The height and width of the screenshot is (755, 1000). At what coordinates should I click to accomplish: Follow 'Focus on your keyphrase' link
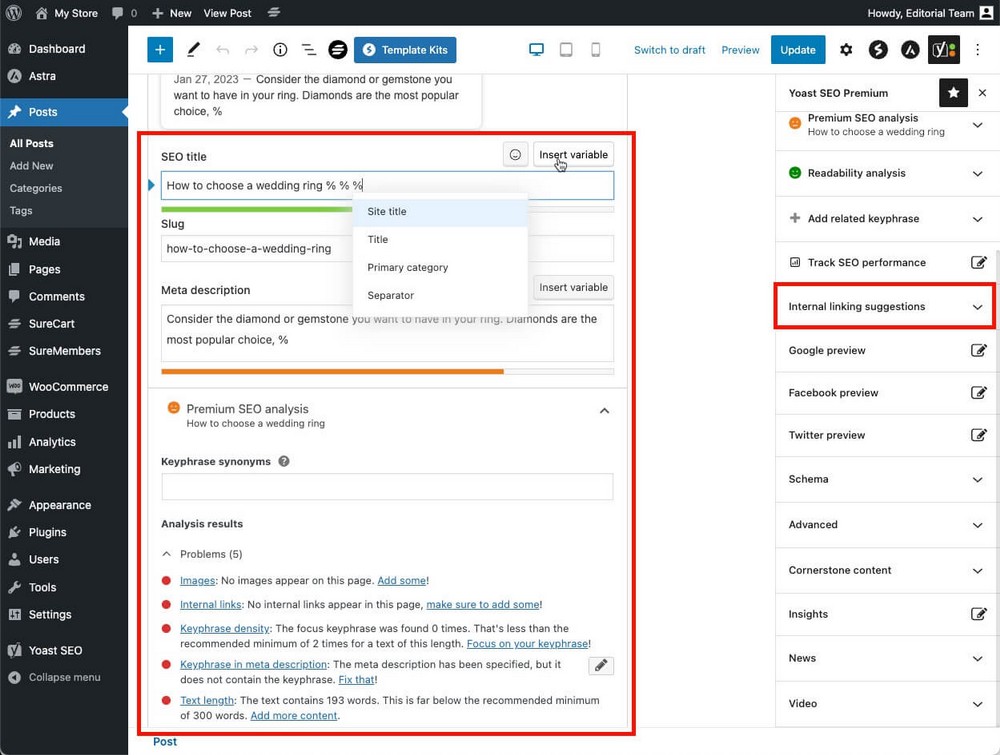pyautogui.click(x=527, y=643)
